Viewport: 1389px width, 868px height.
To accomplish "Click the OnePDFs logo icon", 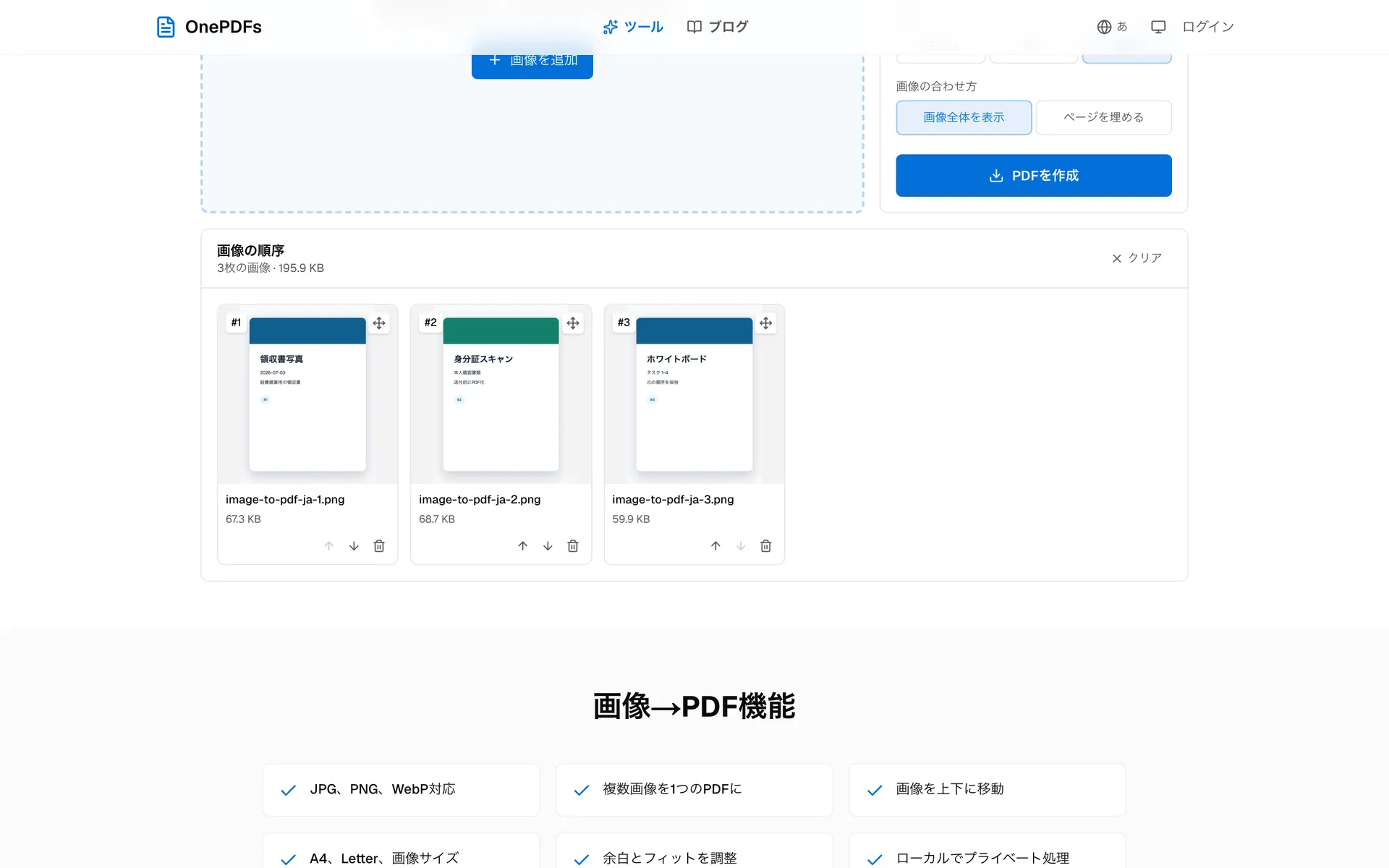I will [x=166, y=27].
